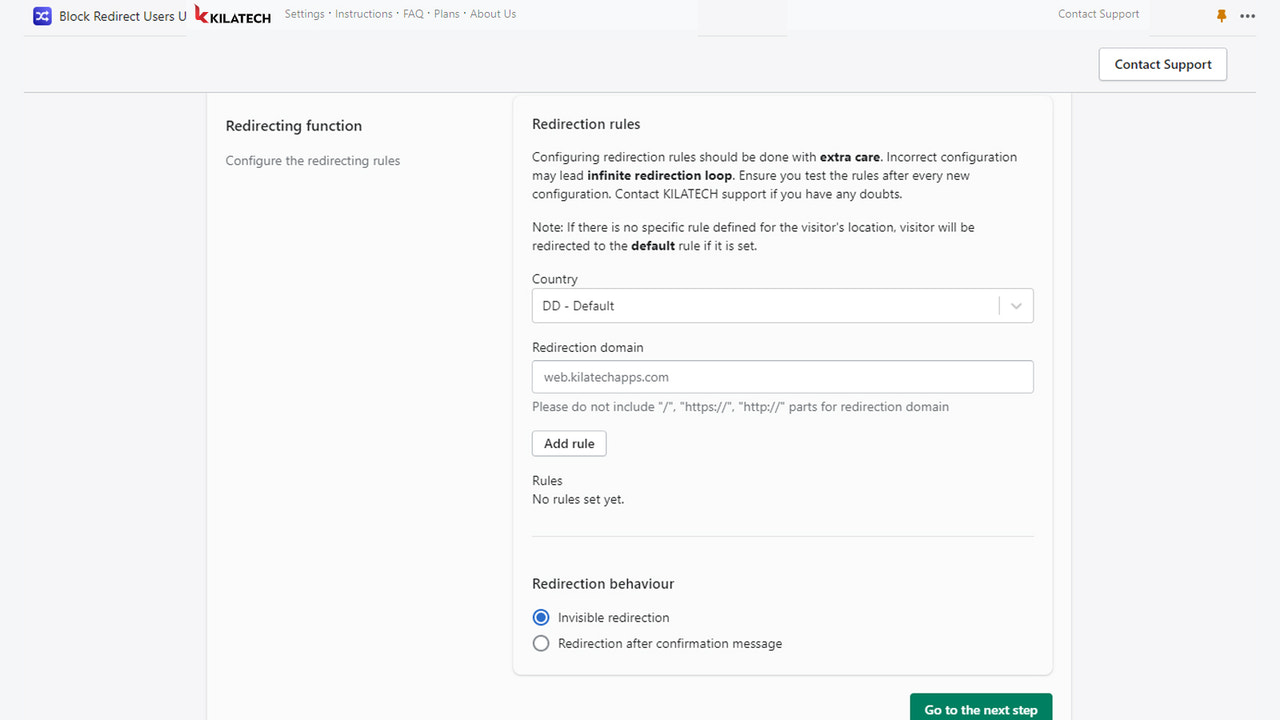Open the Settings menu item
Image resolution: width=1280 pixels, height=720 pixels.
coord(304,14)
